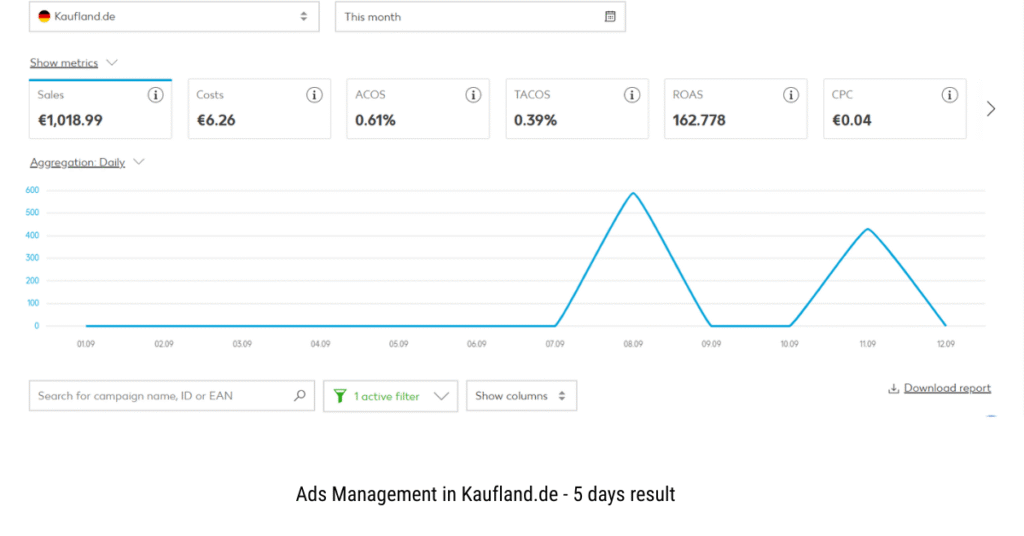The height and width of the screenshot is (536, 1024).
Task: Open the Show columns dropdown
Action: [521, 396]
